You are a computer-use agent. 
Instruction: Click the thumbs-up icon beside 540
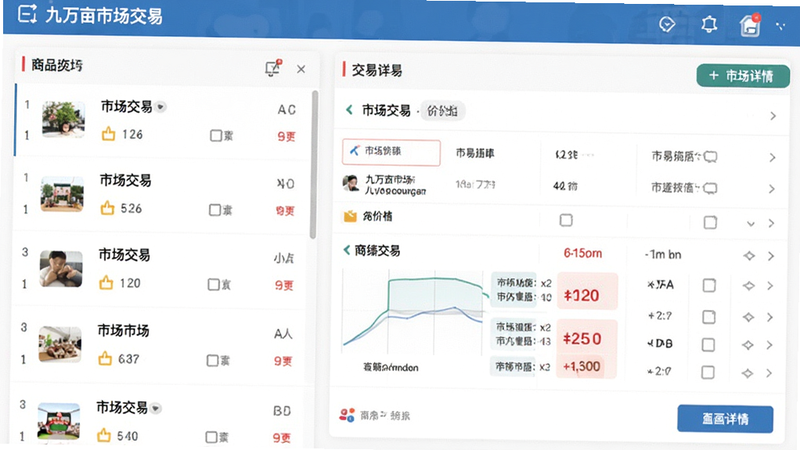click(x=104, y=435)
